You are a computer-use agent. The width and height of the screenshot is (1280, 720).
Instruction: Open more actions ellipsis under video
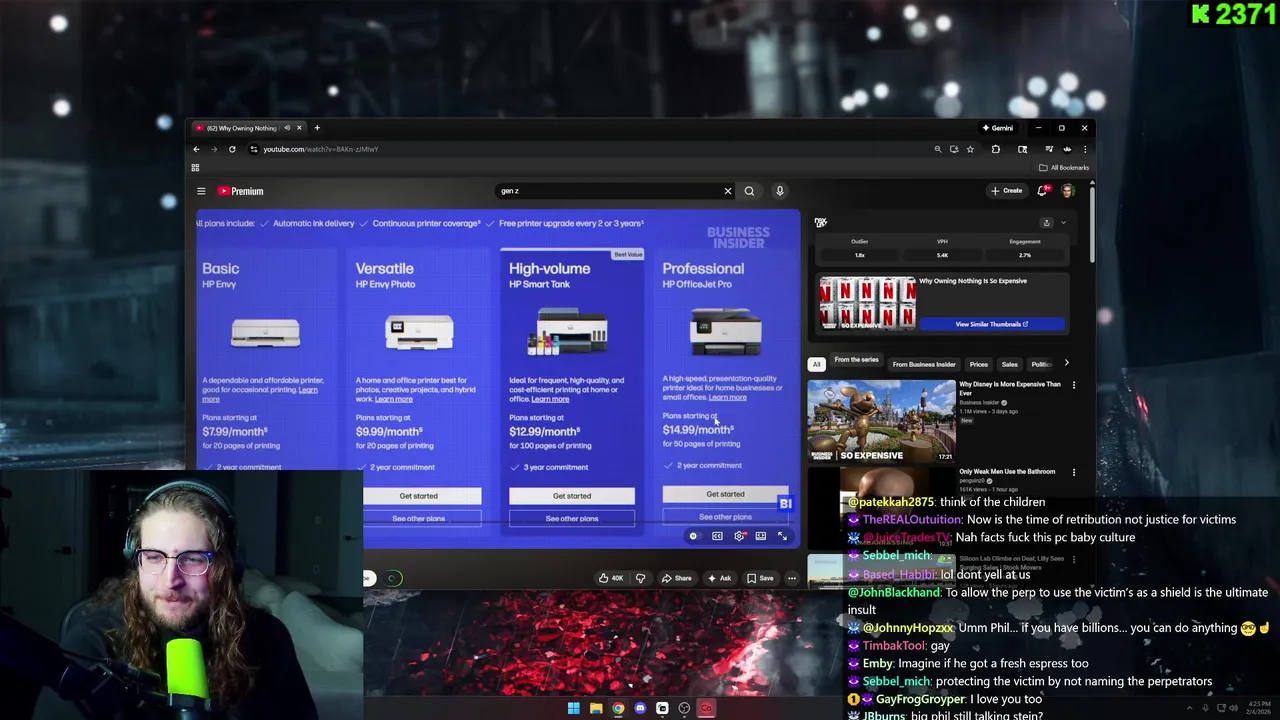[x=792, y=578]
